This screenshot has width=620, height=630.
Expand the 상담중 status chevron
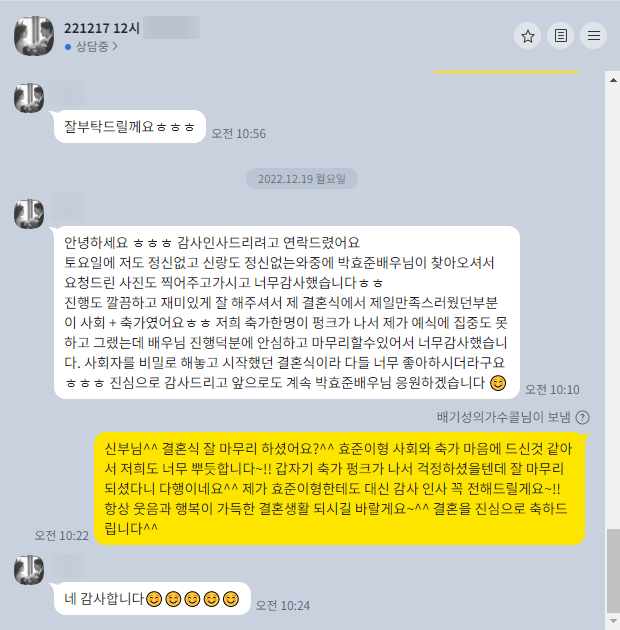115,47
